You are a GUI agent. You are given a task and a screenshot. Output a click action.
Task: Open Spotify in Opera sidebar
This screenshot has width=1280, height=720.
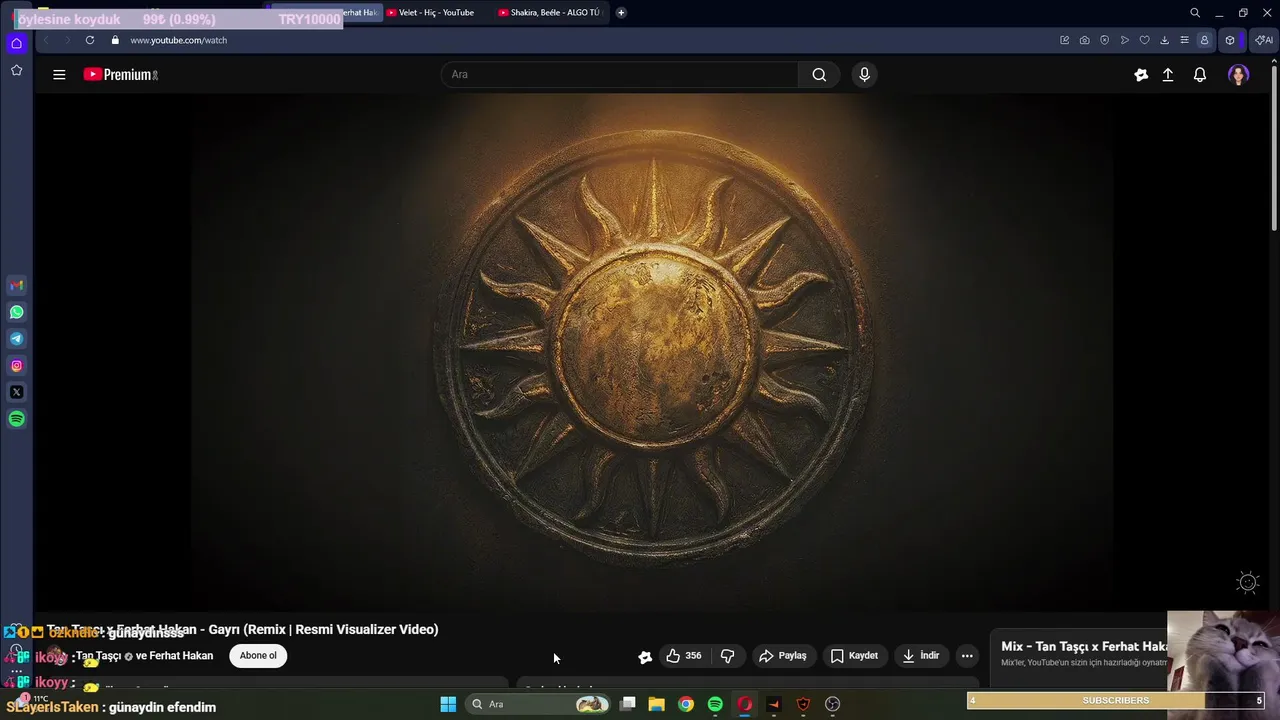pyautogui.click(x=16, y=419)
